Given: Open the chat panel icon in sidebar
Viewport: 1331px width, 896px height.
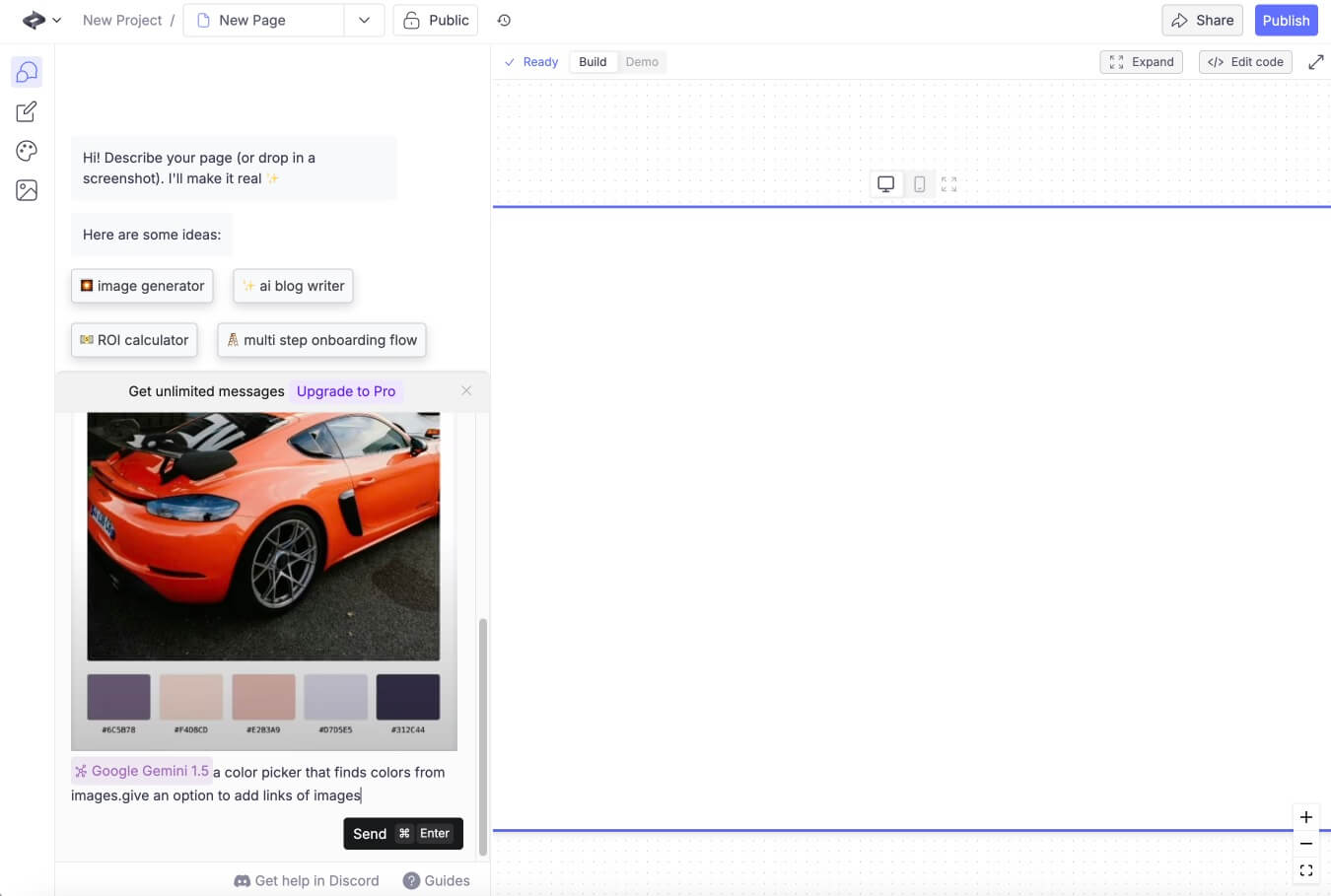Looking at the screenshot, I should [x=27, y=72].
